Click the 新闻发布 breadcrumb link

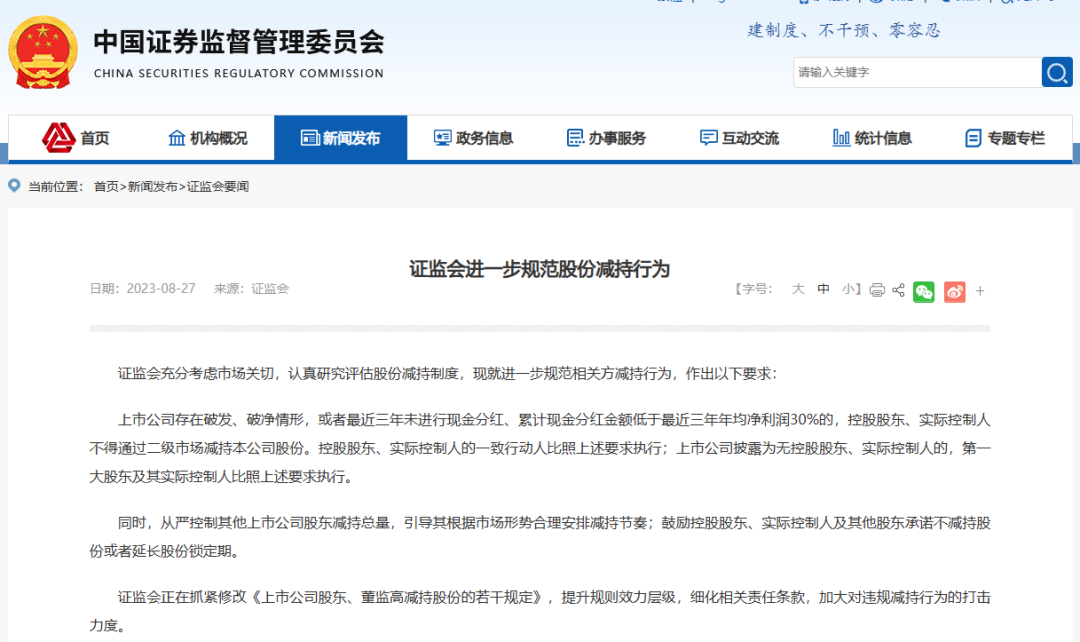(x=152, y=187)
